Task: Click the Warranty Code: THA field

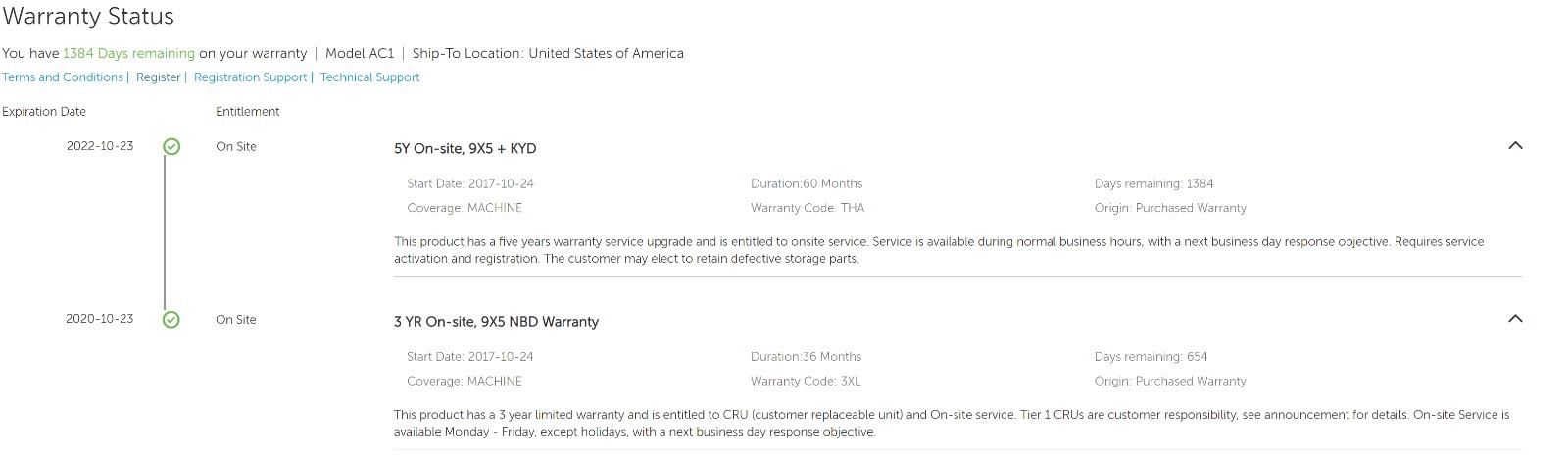Action: [x=808, y=208]
